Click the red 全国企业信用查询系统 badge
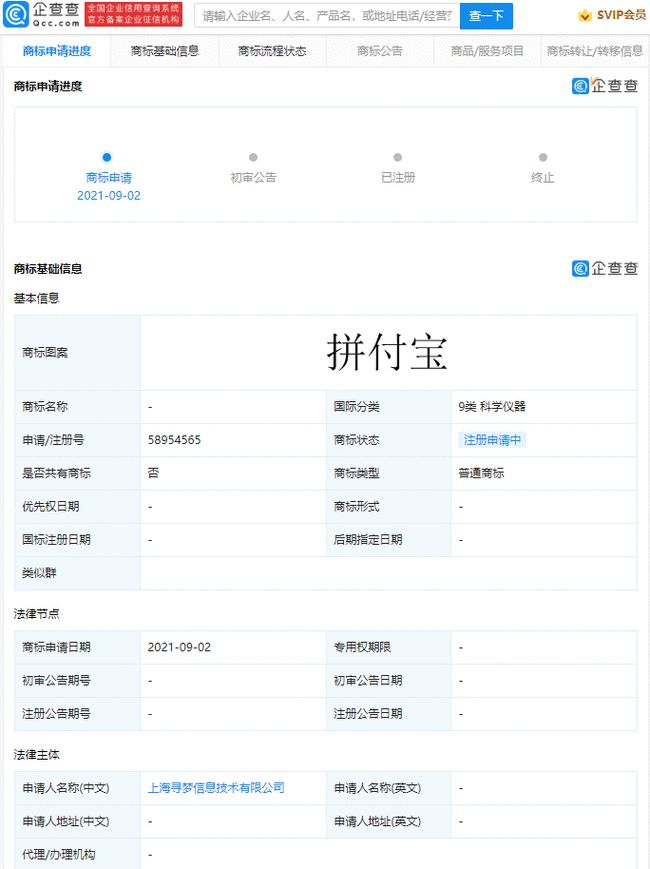Viewport: 650px width, 869px height. click(134, 14)
